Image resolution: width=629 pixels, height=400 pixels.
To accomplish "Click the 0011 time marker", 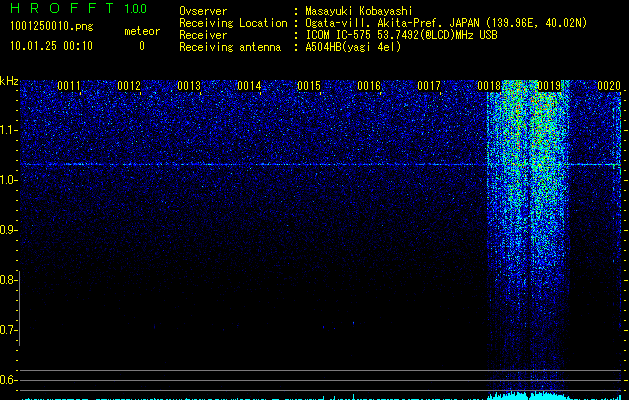I will 69,86.
